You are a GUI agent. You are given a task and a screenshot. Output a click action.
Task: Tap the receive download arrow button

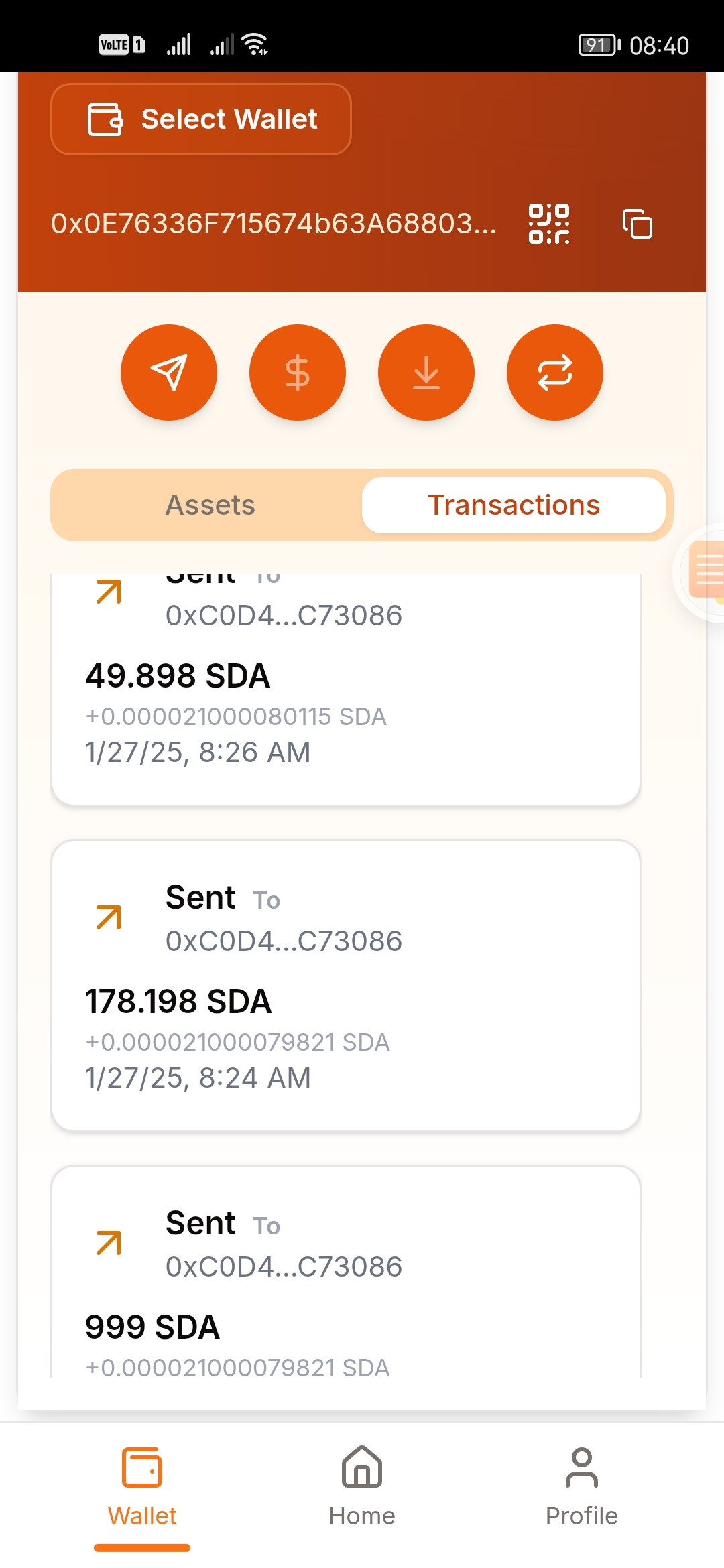tap(426, 373)
